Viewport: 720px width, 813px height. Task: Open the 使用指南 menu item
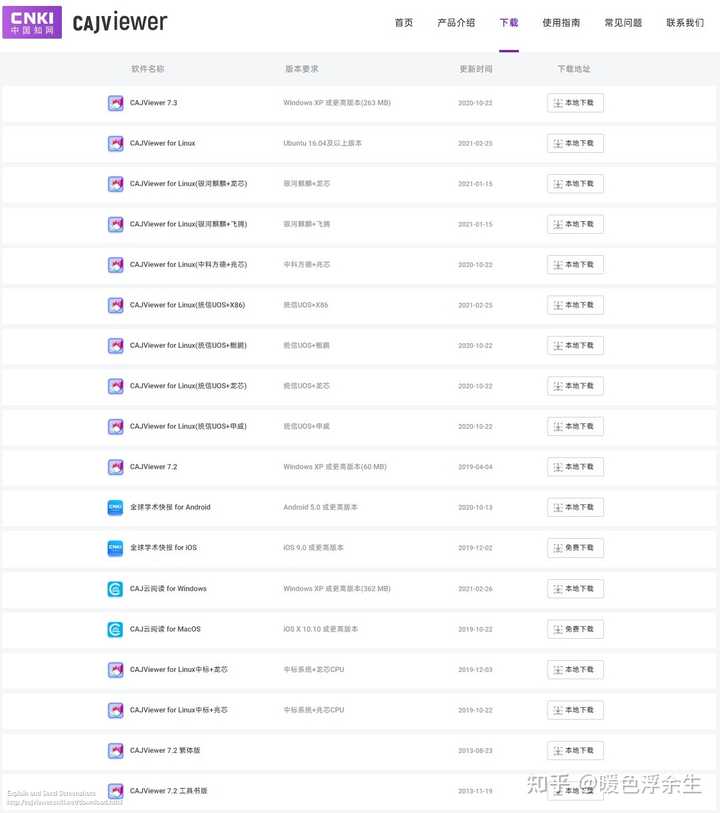pos(561,22)
